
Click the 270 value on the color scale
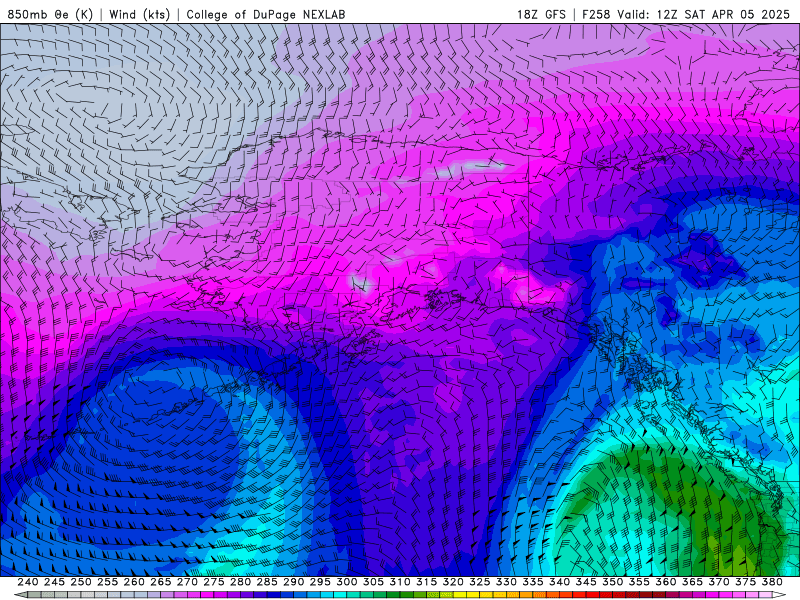click(187, 582)
